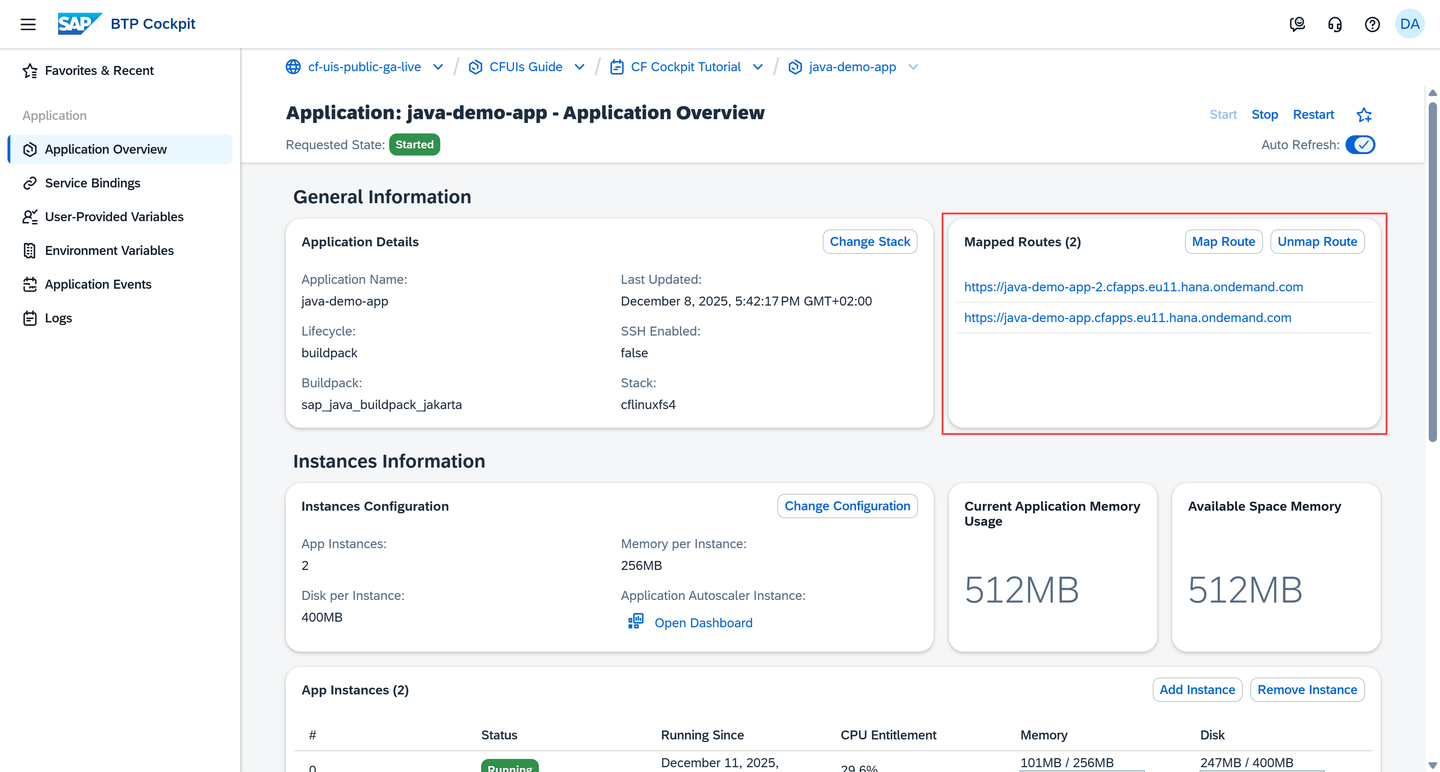Viewport: 1440px width, 772px height.
Task: Expand the CFUIs Guide breadcrumb dropdown
Action: click(x=579, y=67)
